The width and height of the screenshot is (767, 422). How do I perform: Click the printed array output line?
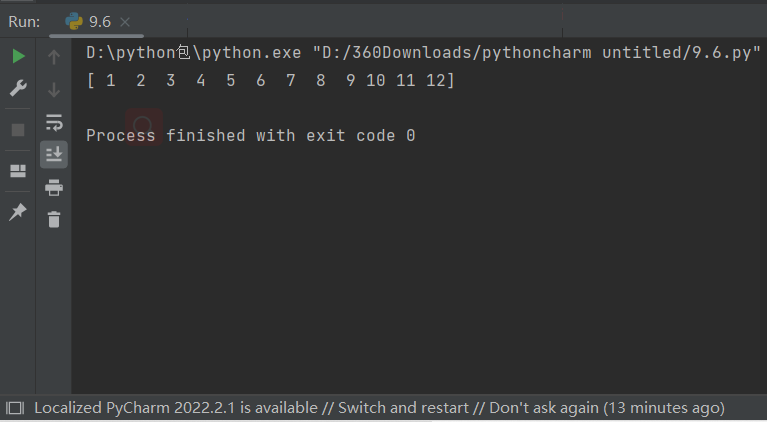(271, 80)
